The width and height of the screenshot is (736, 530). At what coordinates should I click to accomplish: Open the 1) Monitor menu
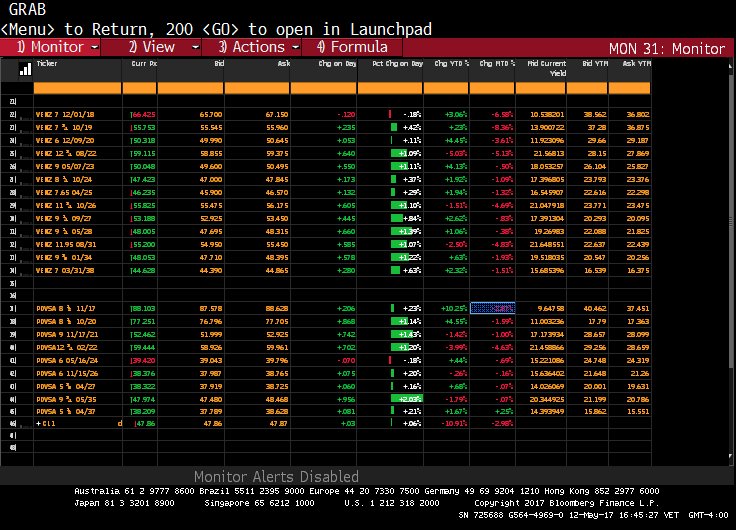point(51,47)
